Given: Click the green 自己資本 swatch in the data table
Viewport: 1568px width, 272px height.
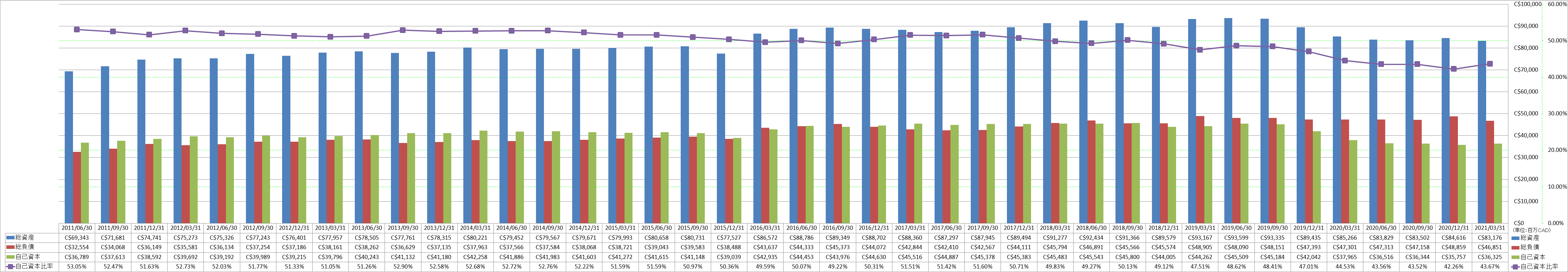Looking at the screenshot, I should click(10, 257).
